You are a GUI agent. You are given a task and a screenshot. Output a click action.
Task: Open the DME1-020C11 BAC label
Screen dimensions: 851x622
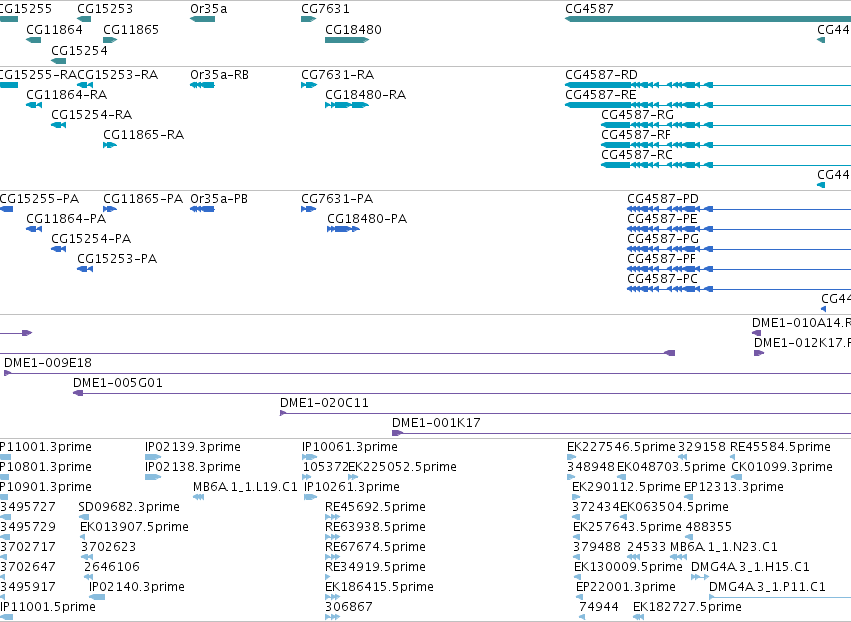coord(324,403)
